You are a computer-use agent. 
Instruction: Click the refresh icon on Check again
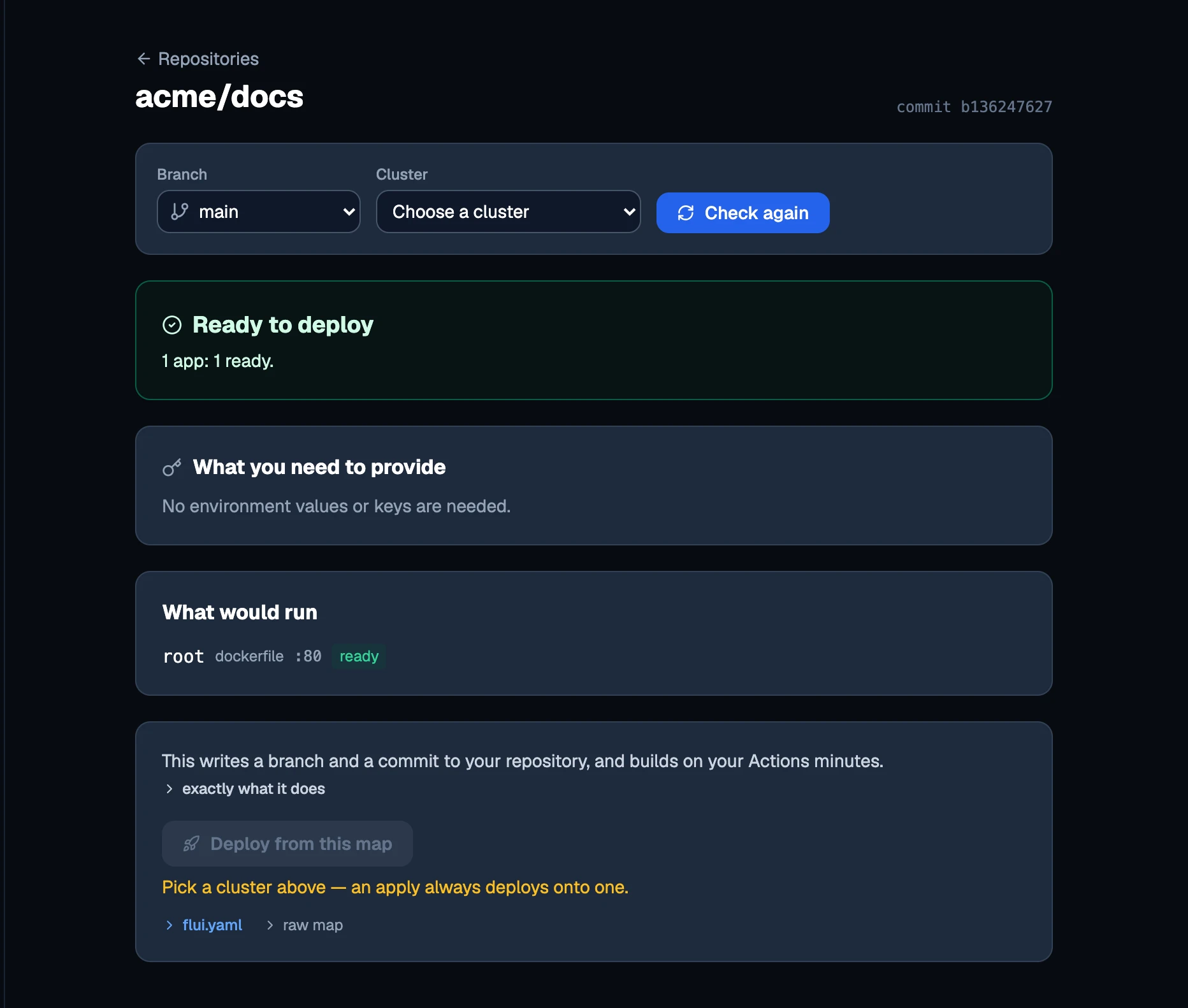point(686,213)
